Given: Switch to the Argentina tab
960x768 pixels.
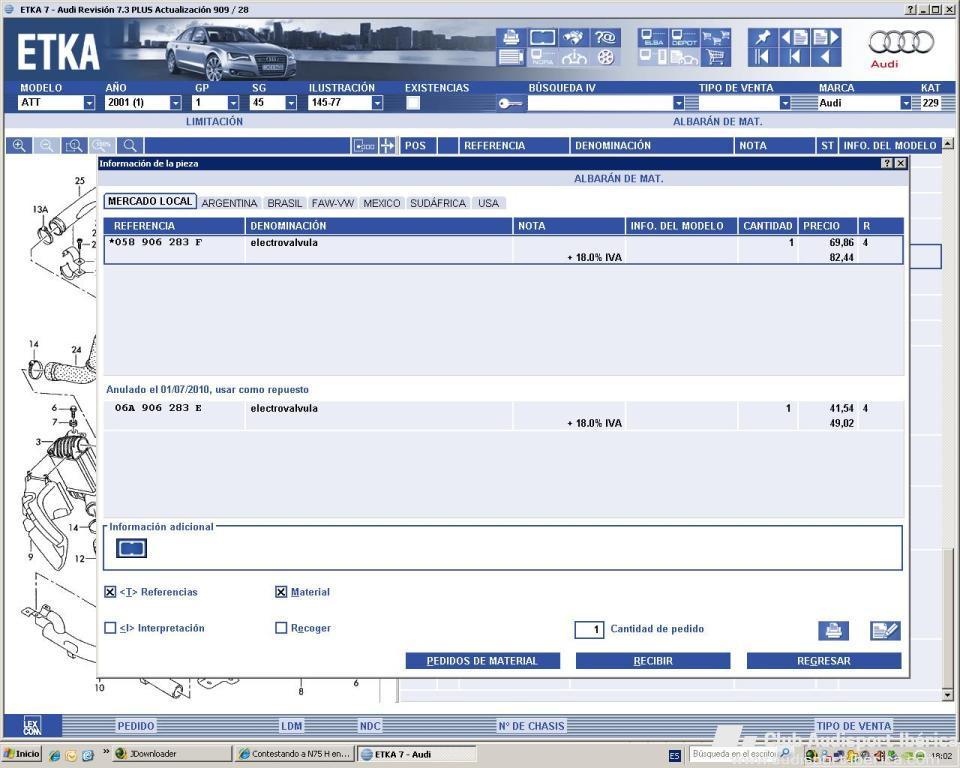Looking at the screenshot, I should (x=229, y=203).
